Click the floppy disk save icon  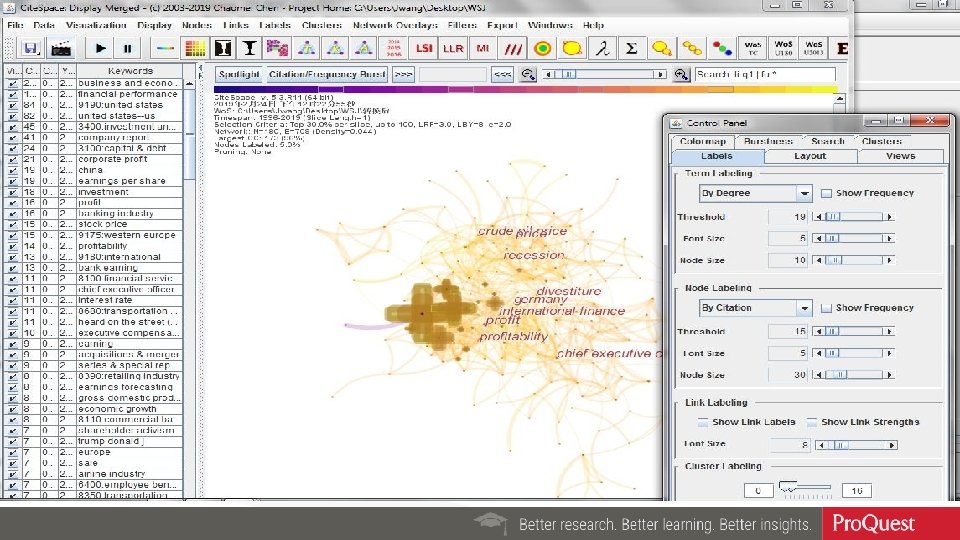(31, 48)
